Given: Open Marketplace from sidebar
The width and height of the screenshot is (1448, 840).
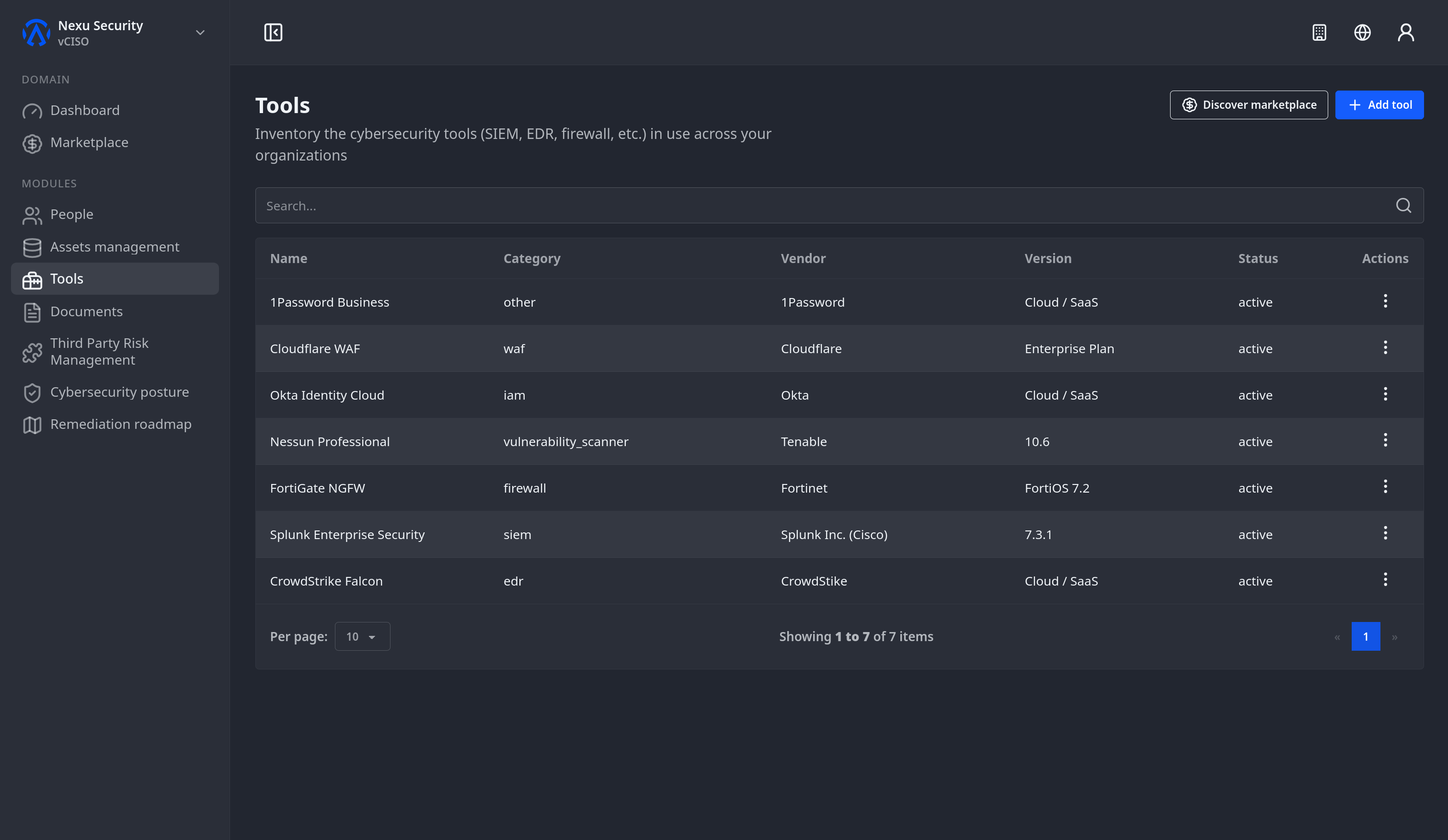Looking at the screenshot, I should [115, 142].
